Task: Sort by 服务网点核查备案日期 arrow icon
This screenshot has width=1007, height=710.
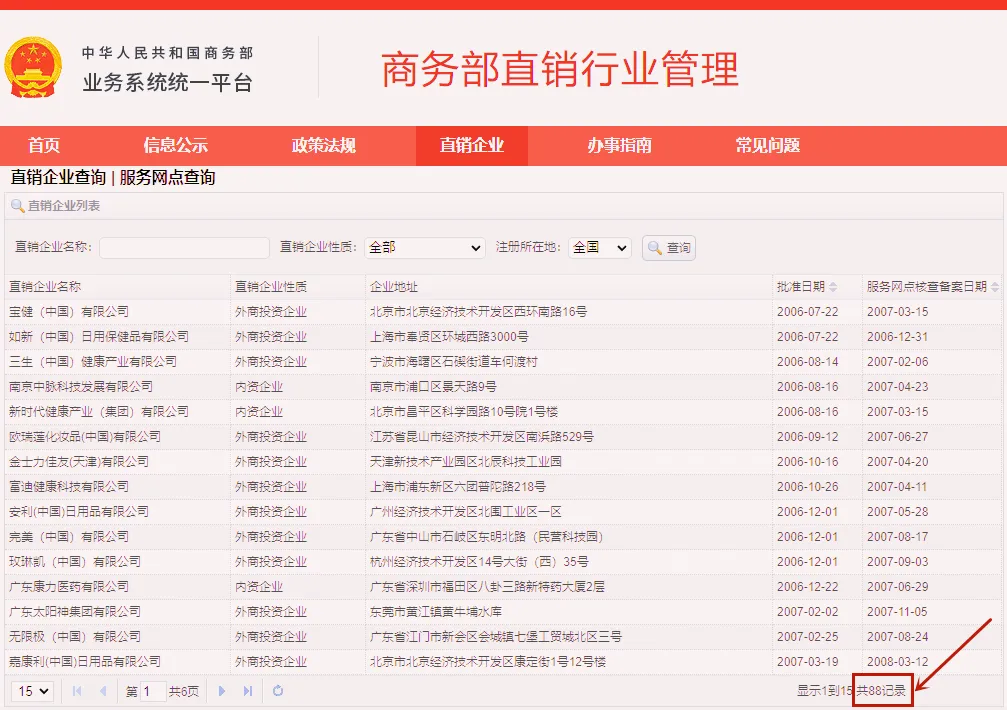Action: coord(995,287)
